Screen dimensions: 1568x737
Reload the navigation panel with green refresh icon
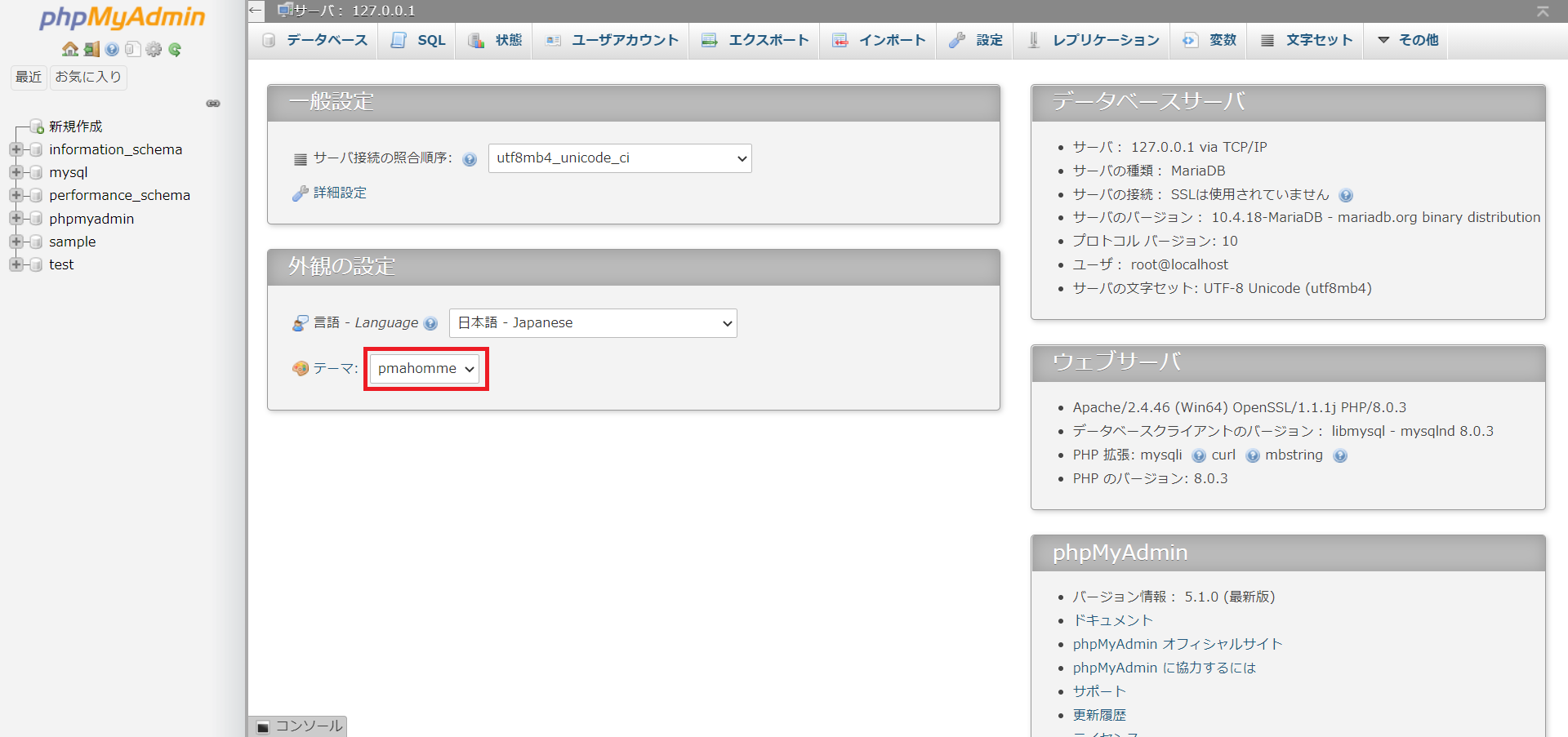(x=175, y=49)
